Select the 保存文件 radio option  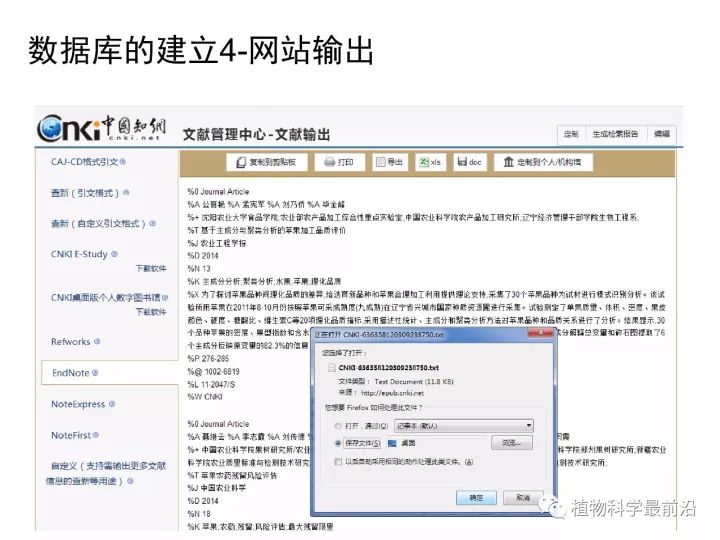[x=338, y=443]
